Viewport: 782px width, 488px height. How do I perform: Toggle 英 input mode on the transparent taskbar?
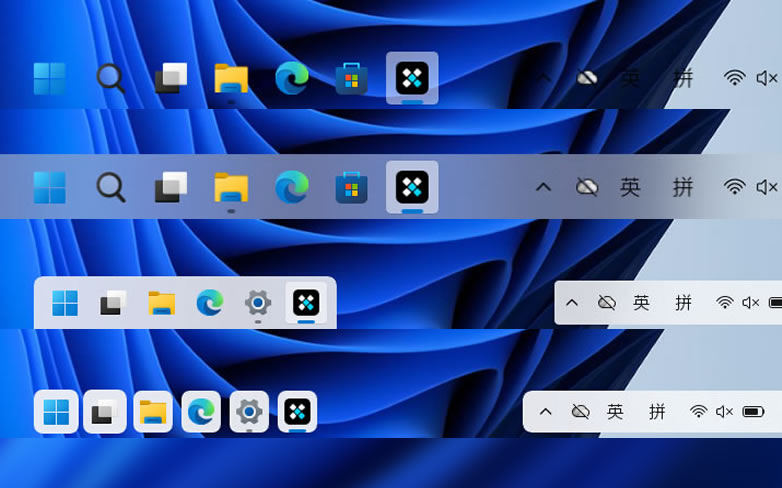630,78
